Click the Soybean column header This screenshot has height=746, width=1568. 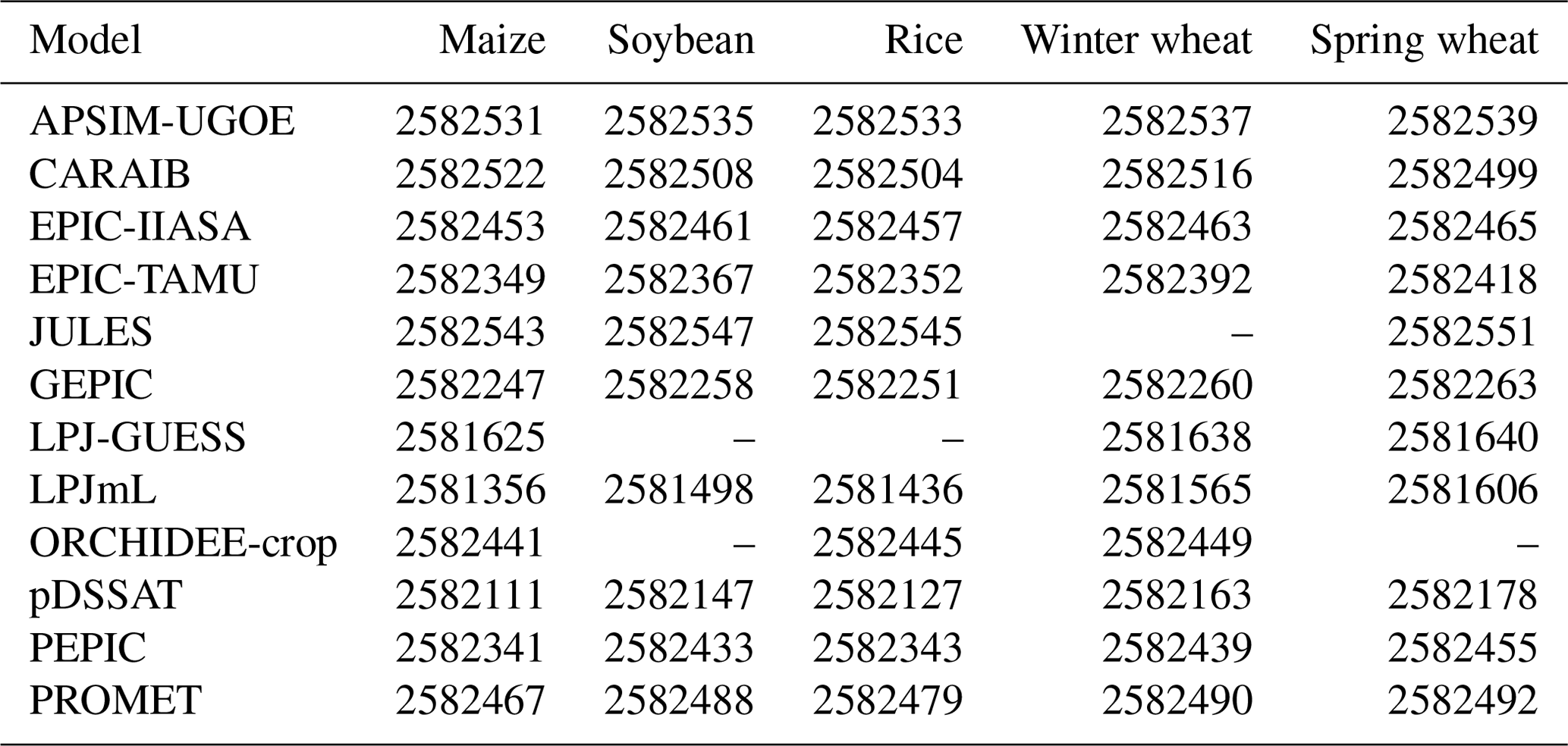680,40
